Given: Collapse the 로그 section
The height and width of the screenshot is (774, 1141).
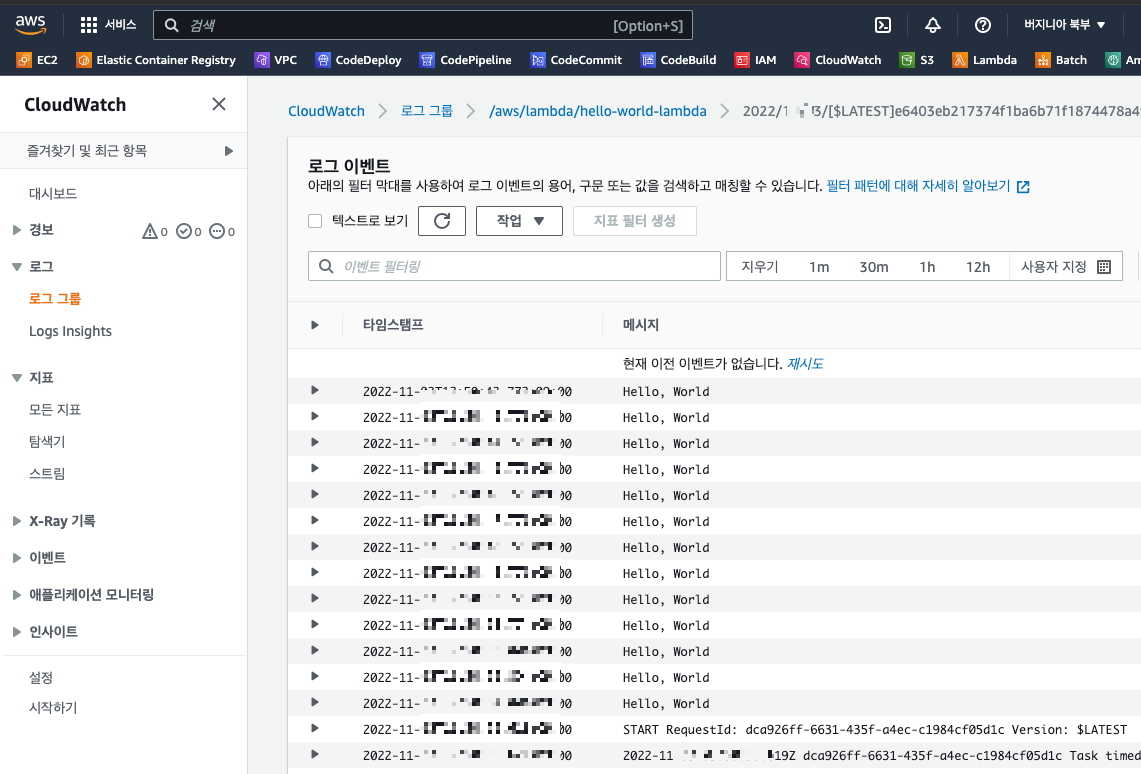Looking at the screenshot, I should click(x=17, y=267).
